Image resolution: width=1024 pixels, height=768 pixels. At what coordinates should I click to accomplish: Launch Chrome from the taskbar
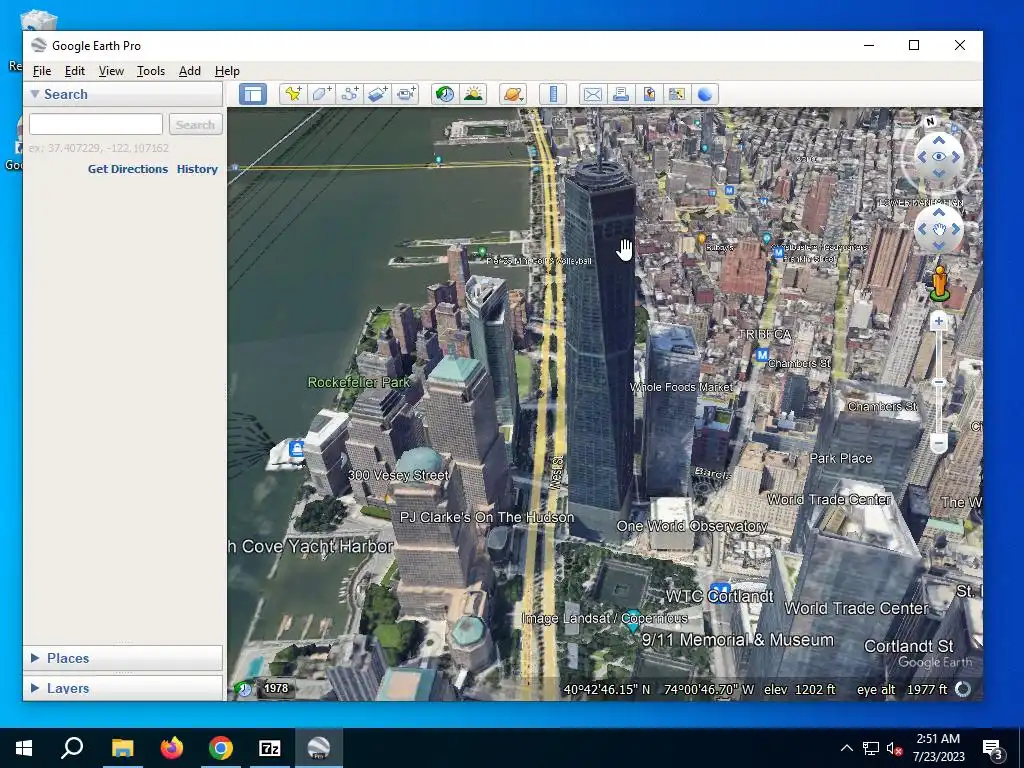tap(221, 748)
